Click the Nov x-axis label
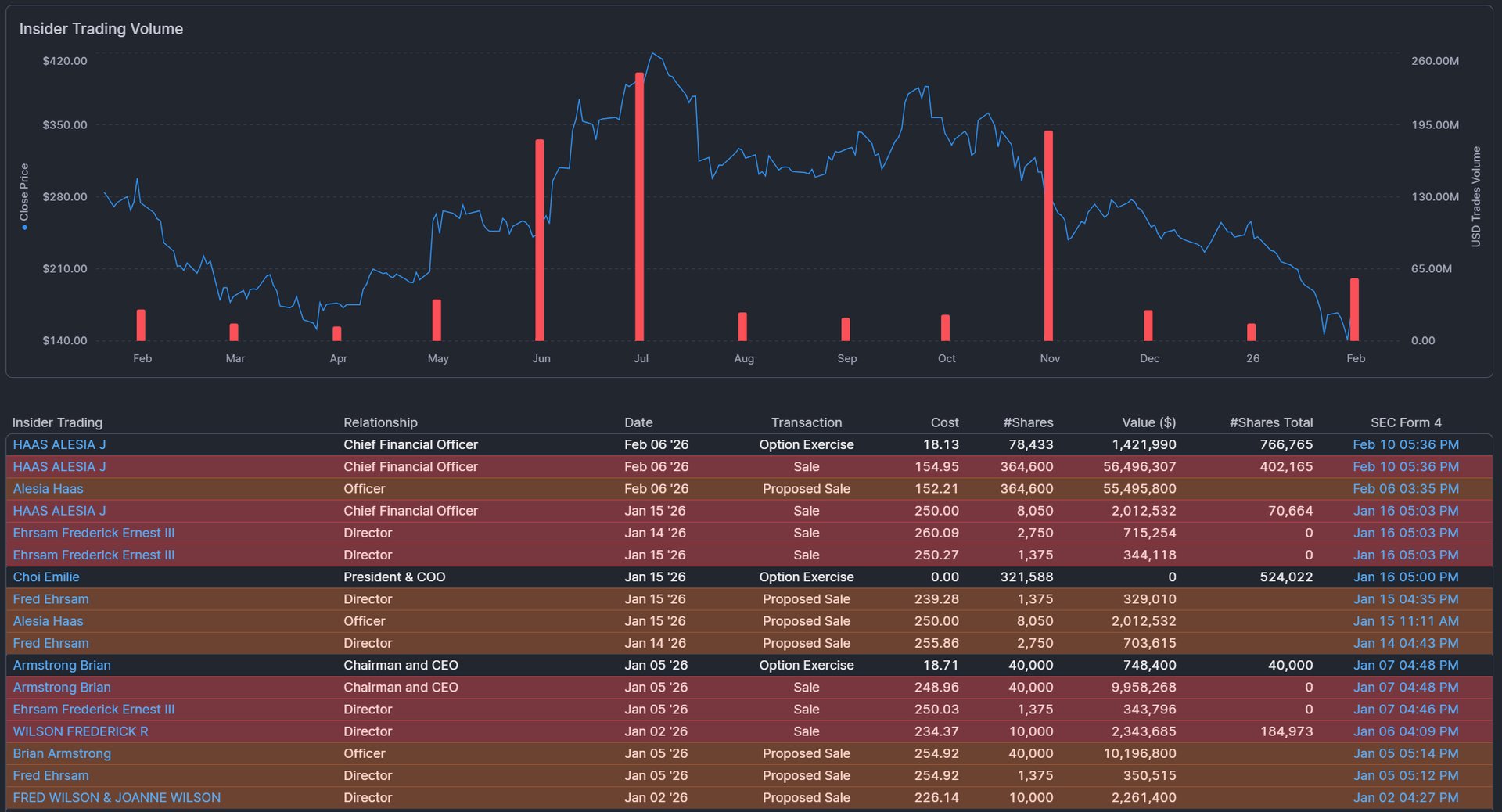Image resolution: width=1502 pixels, height=812 pixels. (1050, 358)
